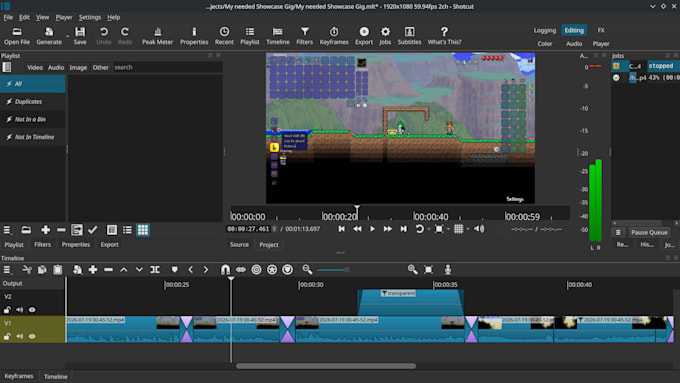The height and width of the screenshot is (383, 680).
Task: Create a marker with the marker icon
Action: (x=174, y=270)
